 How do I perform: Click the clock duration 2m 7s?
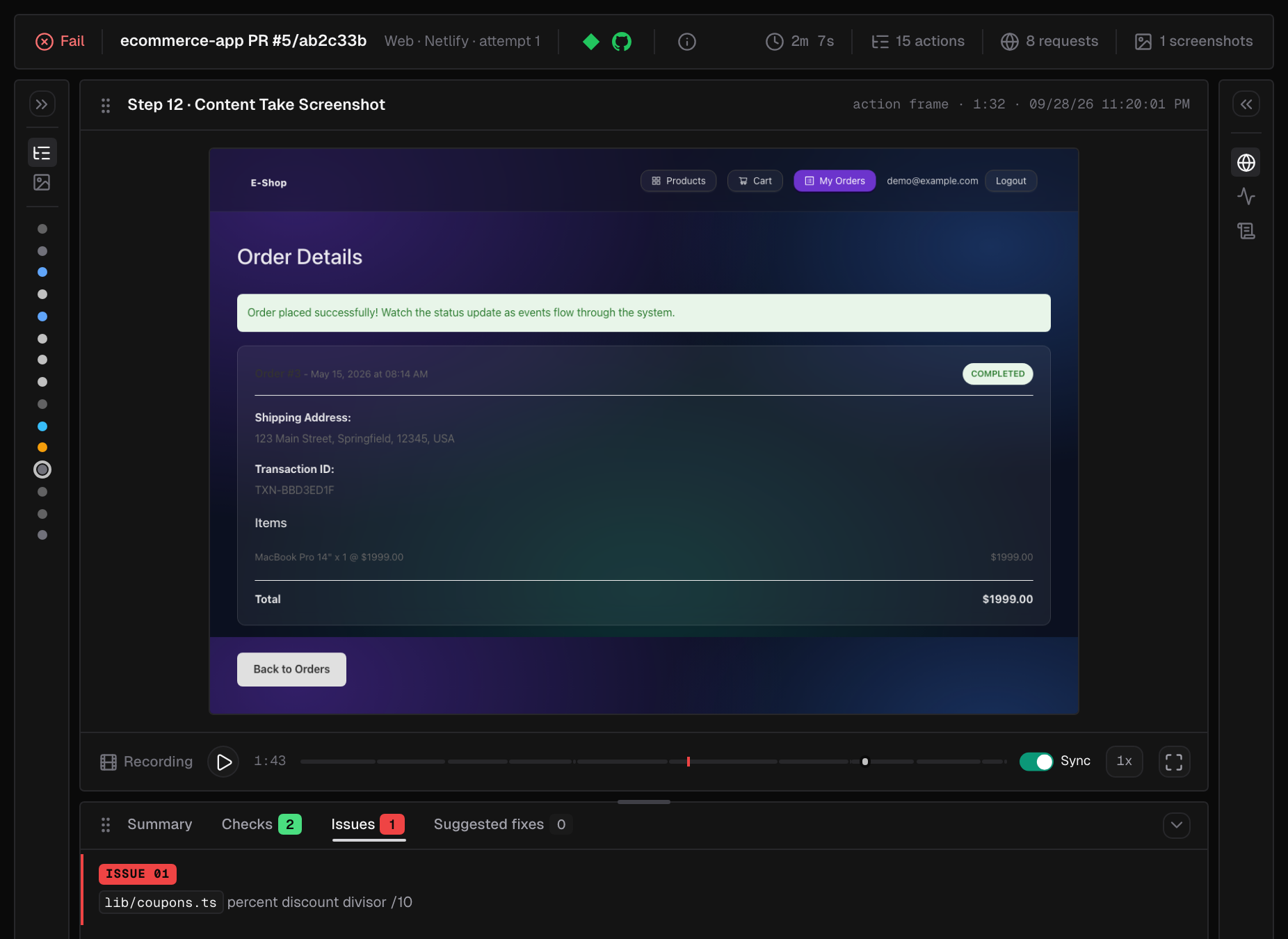click(x=800, y=42)
